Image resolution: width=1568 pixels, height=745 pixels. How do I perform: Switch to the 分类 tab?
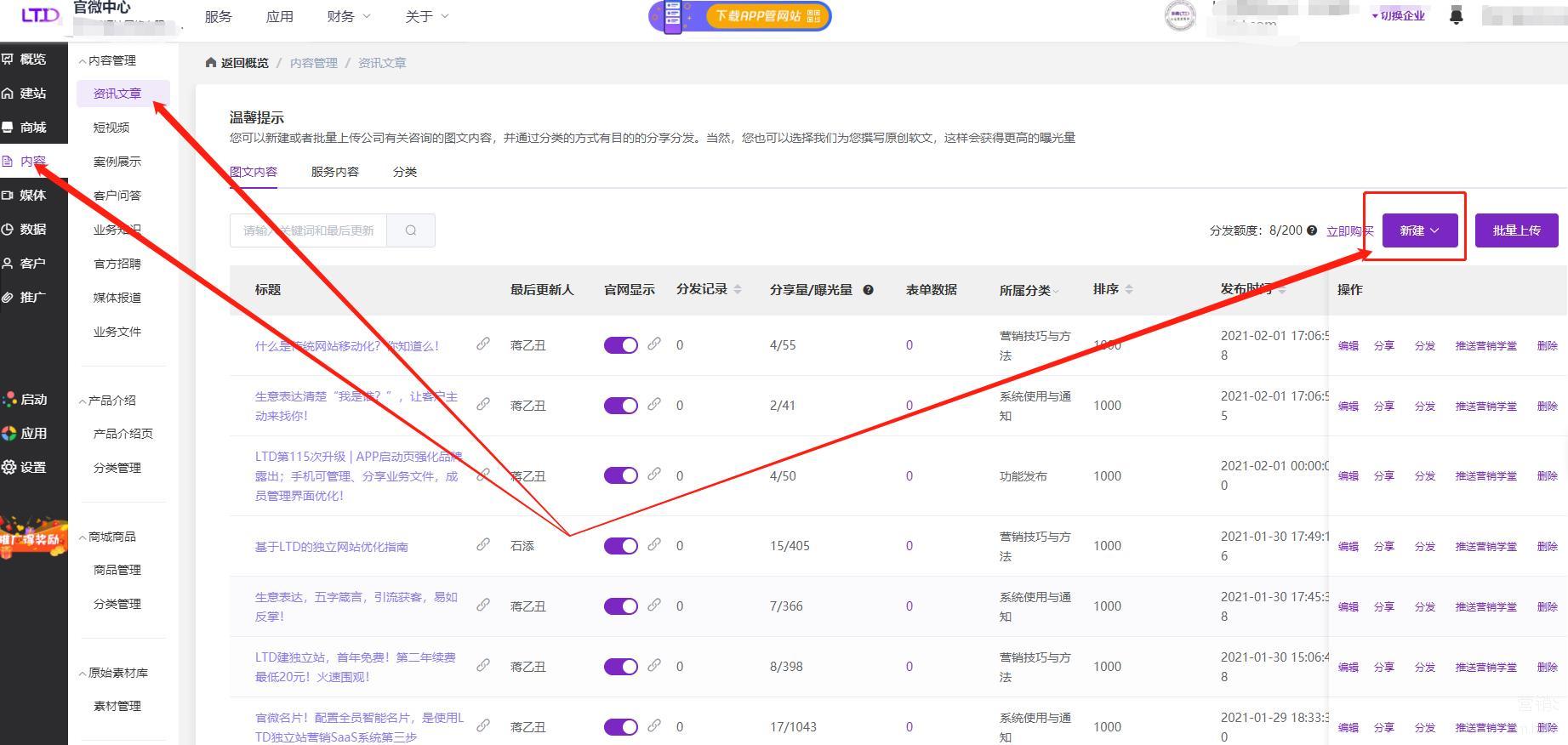coord(404,172)
